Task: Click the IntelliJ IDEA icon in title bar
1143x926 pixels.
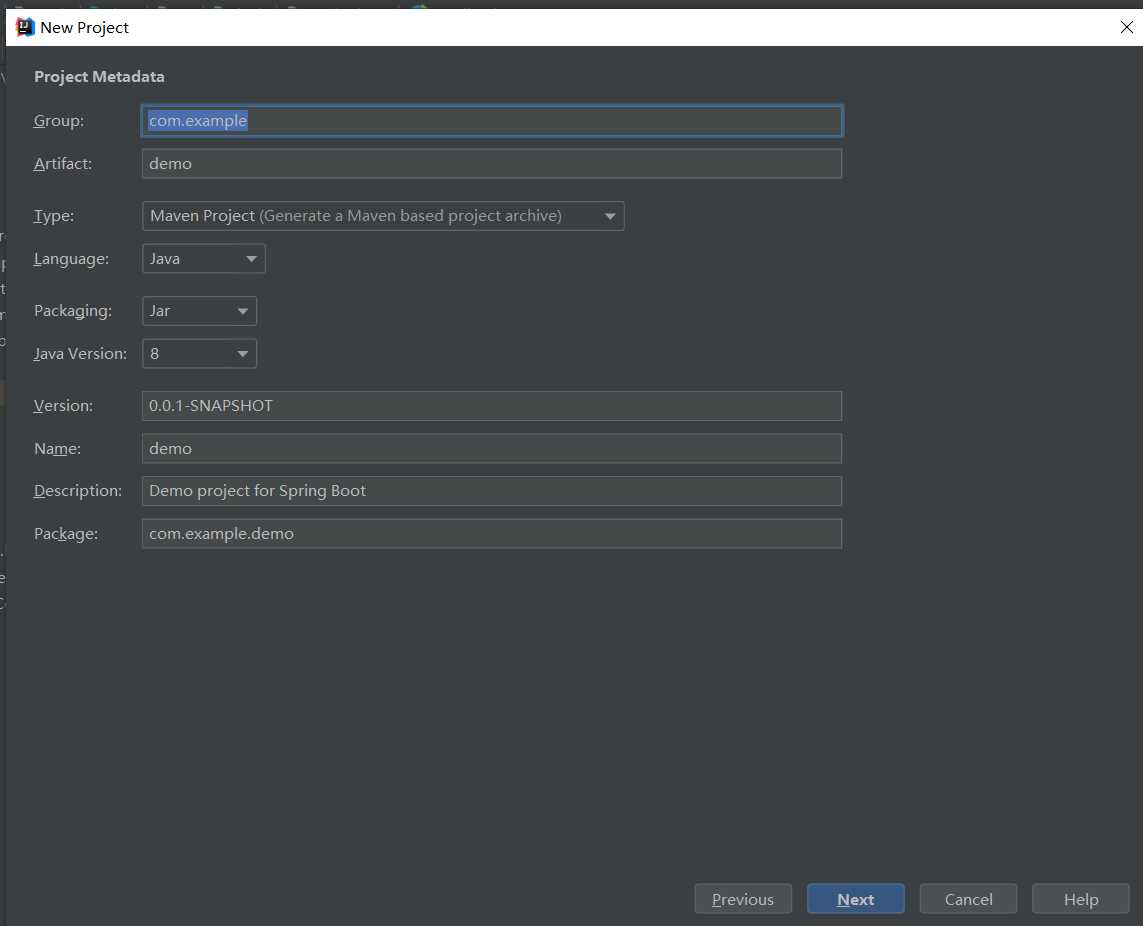Action: click(25, 28)
